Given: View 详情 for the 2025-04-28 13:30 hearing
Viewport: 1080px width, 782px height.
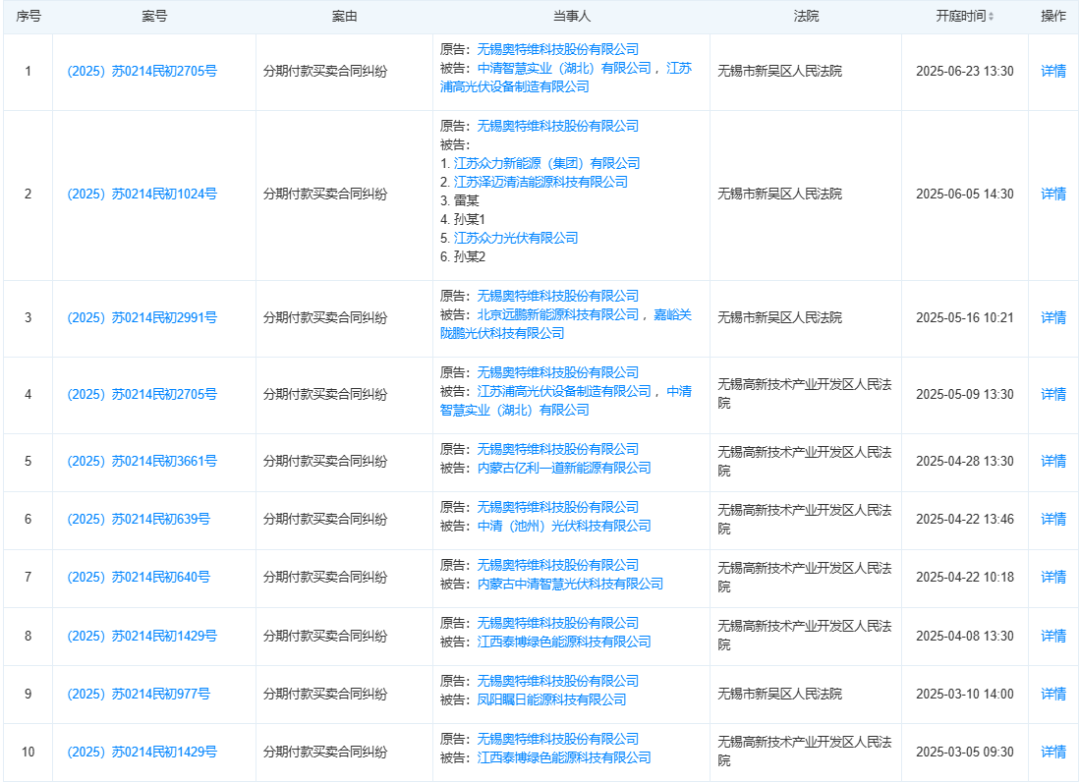Looking at the screenshot, I should 1053,461.
